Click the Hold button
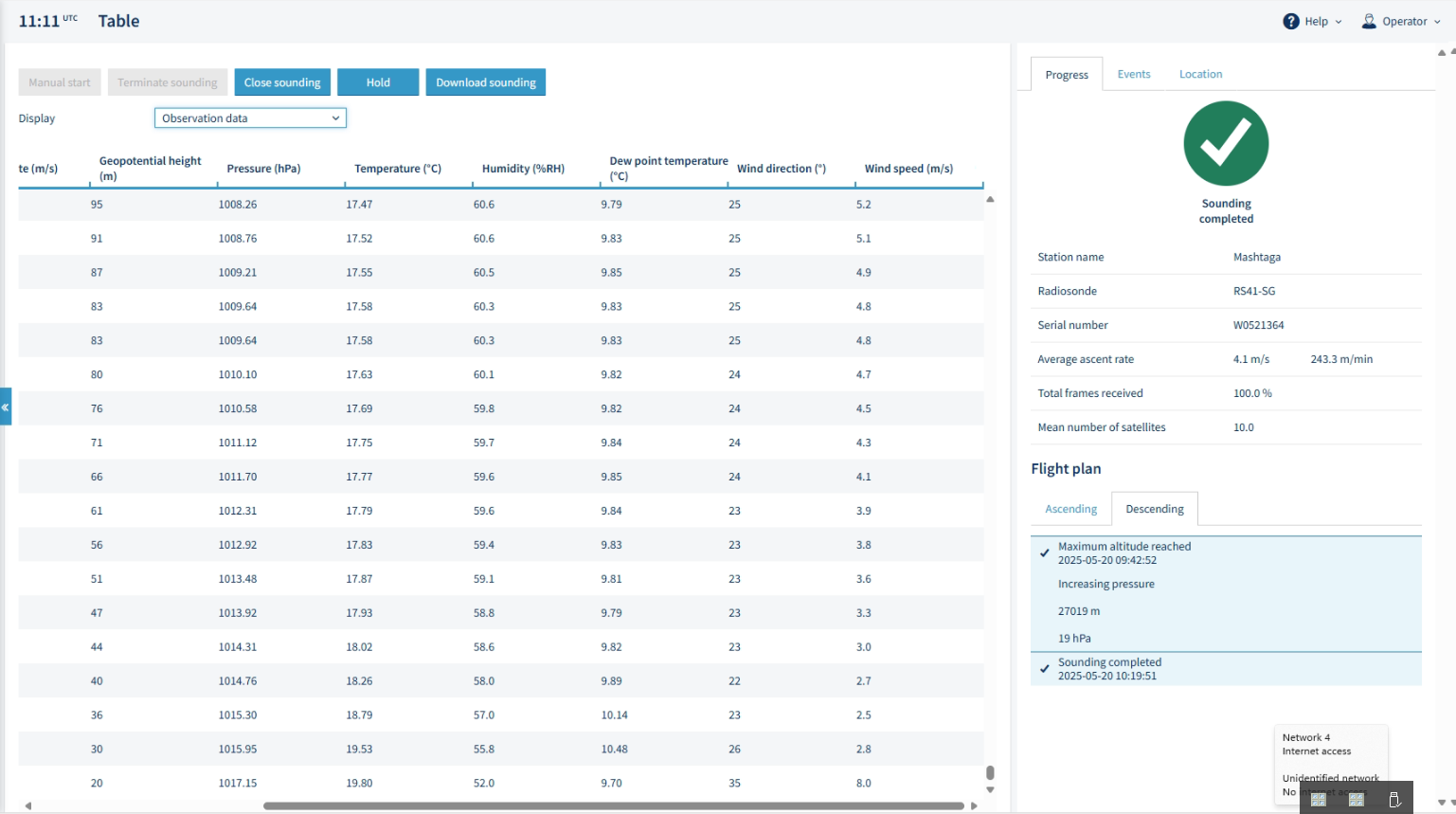The height and width of the screenshot is (814, 1456). (378, 82)
